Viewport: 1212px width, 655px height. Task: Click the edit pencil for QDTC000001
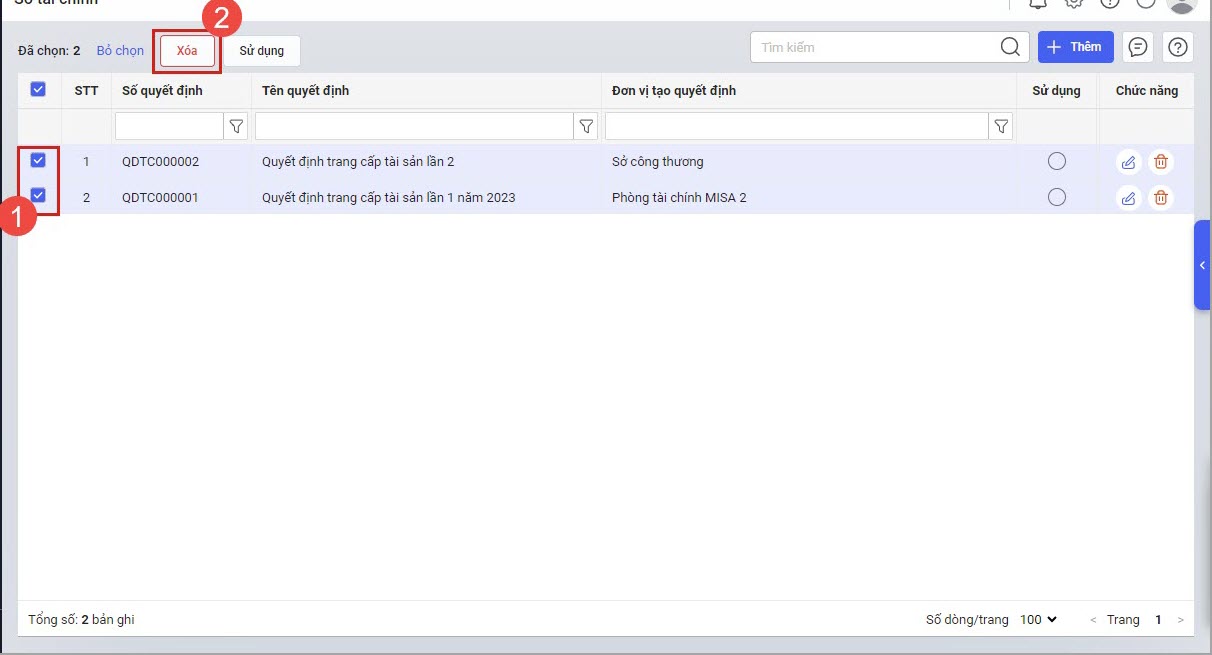coord(1128,198)
